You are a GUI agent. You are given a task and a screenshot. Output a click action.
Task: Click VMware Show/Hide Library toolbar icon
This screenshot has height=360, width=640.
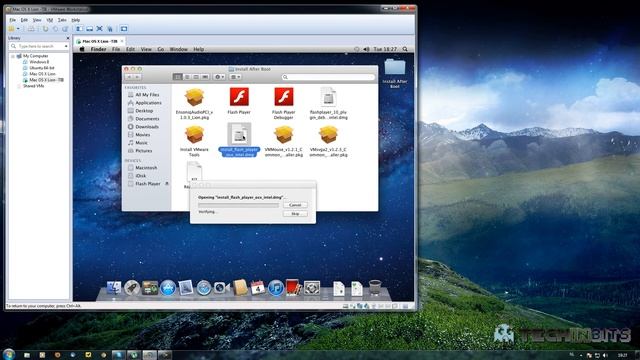[x=79, y=29]
